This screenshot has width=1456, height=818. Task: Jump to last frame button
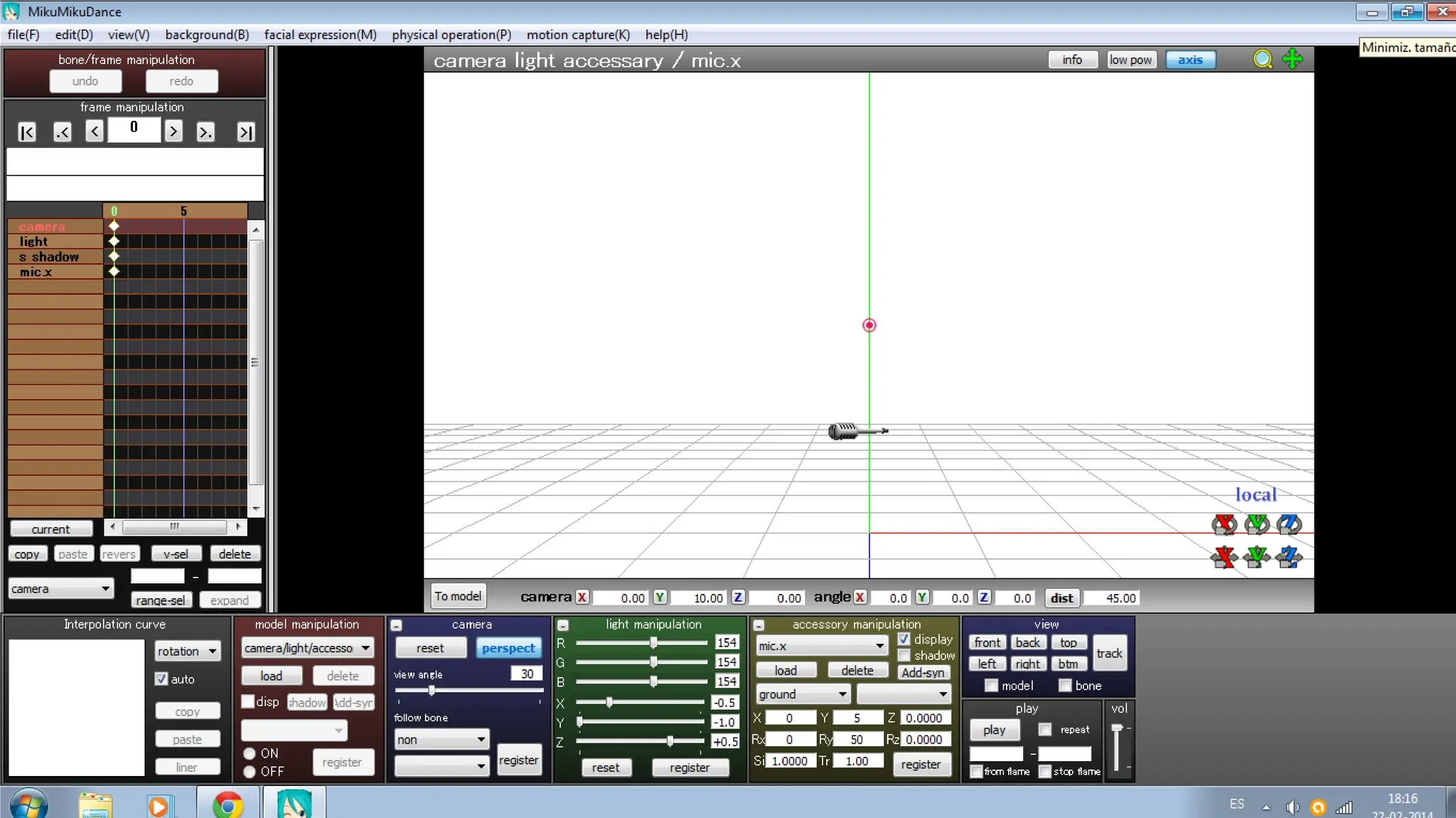[x=246, y=132]
